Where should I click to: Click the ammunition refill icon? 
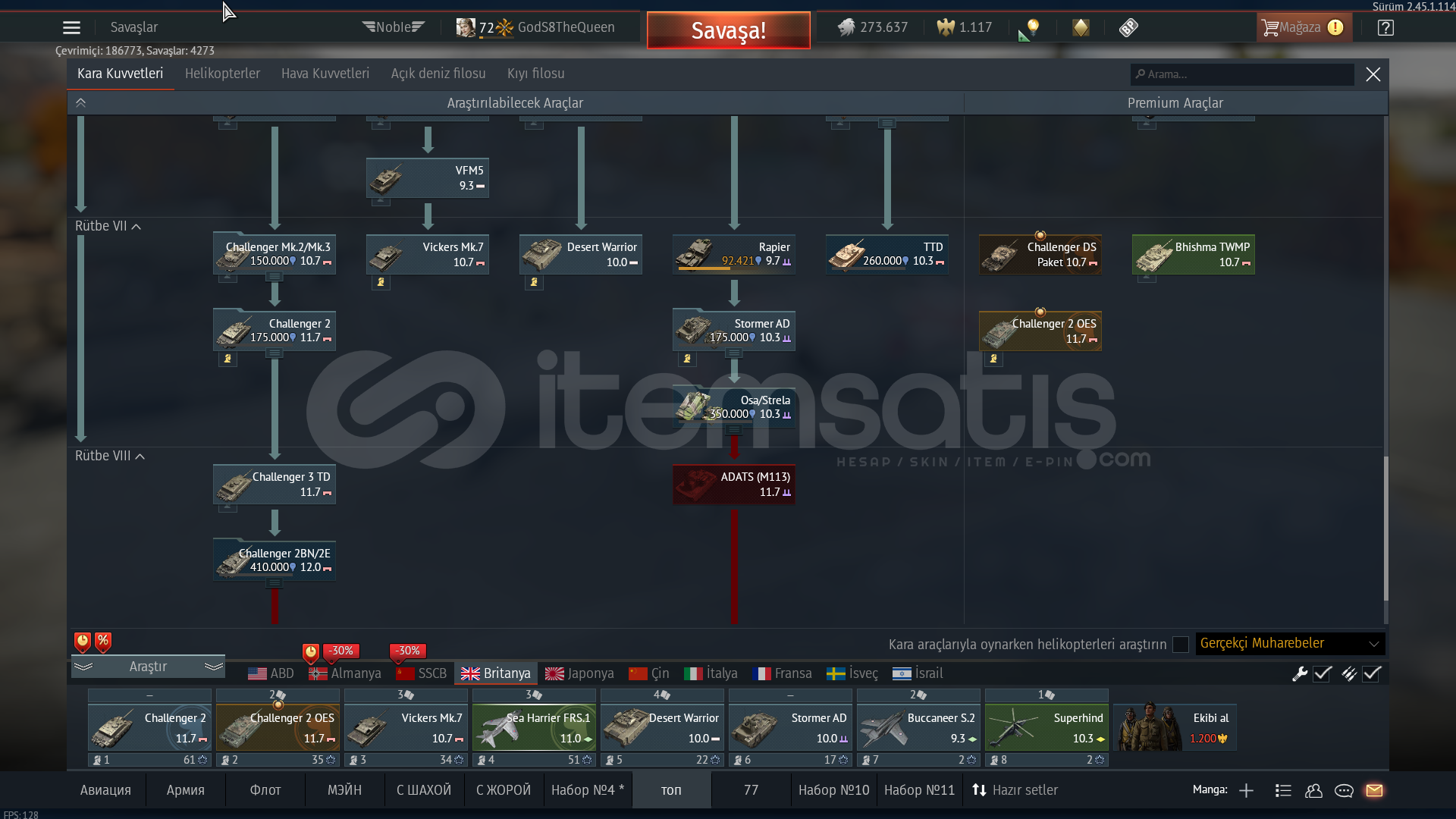click(1349, 673)
